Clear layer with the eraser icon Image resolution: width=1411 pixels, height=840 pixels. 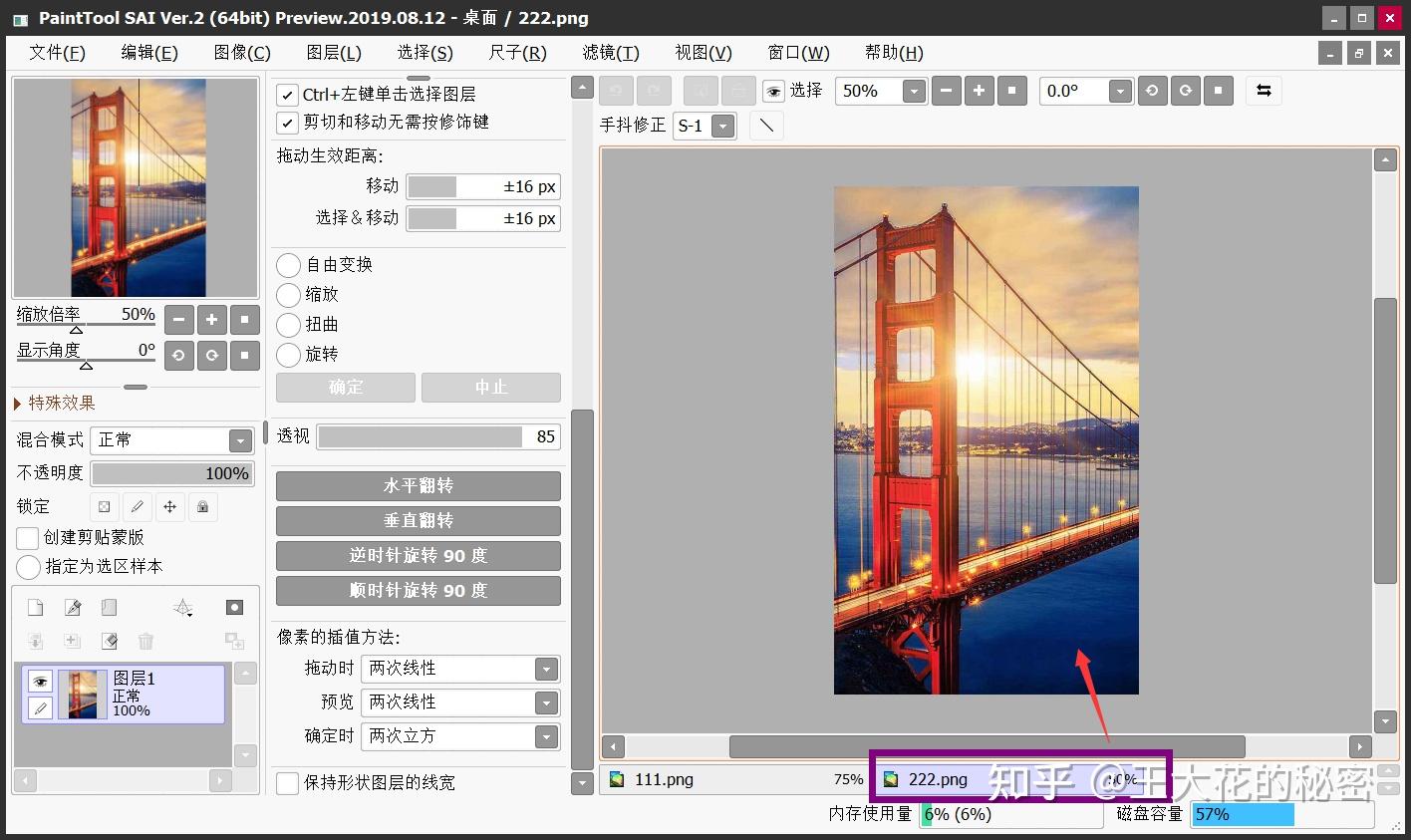(110, 641)
